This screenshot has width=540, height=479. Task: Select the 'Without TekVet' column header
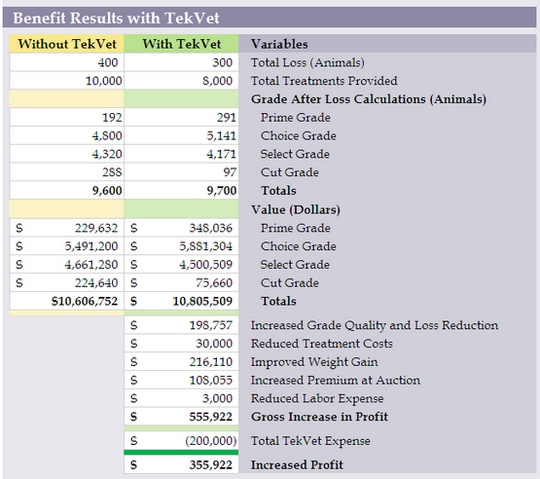67,44
